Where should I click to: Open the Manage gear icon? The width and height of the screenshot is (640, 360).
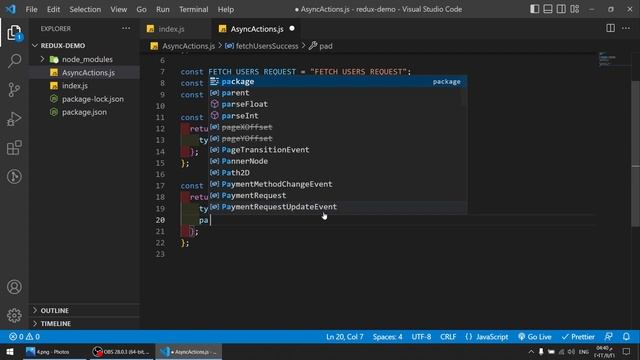pos(14,315)
